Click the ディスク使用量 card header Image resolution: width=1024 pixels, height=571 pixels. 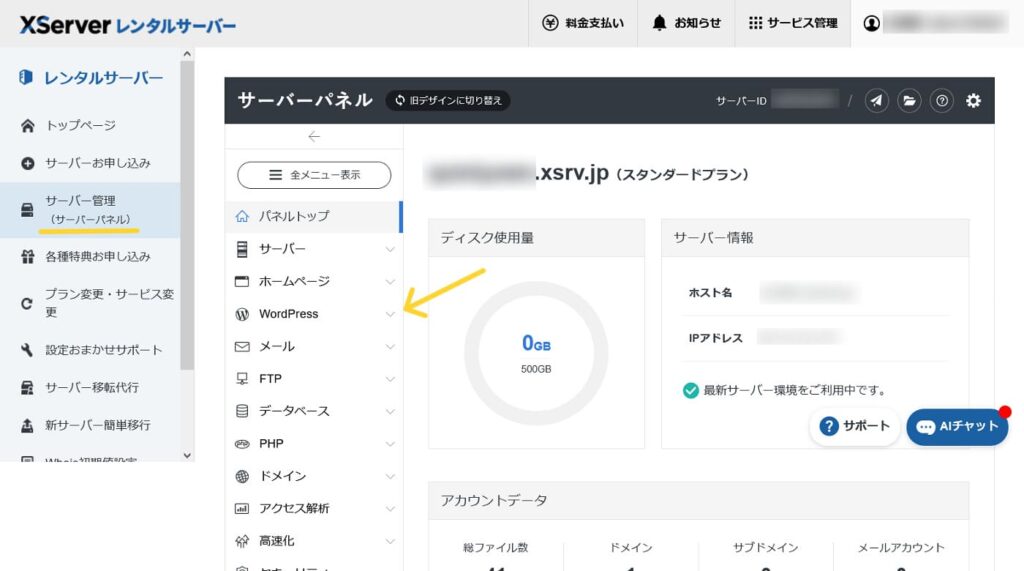[536, 238]
